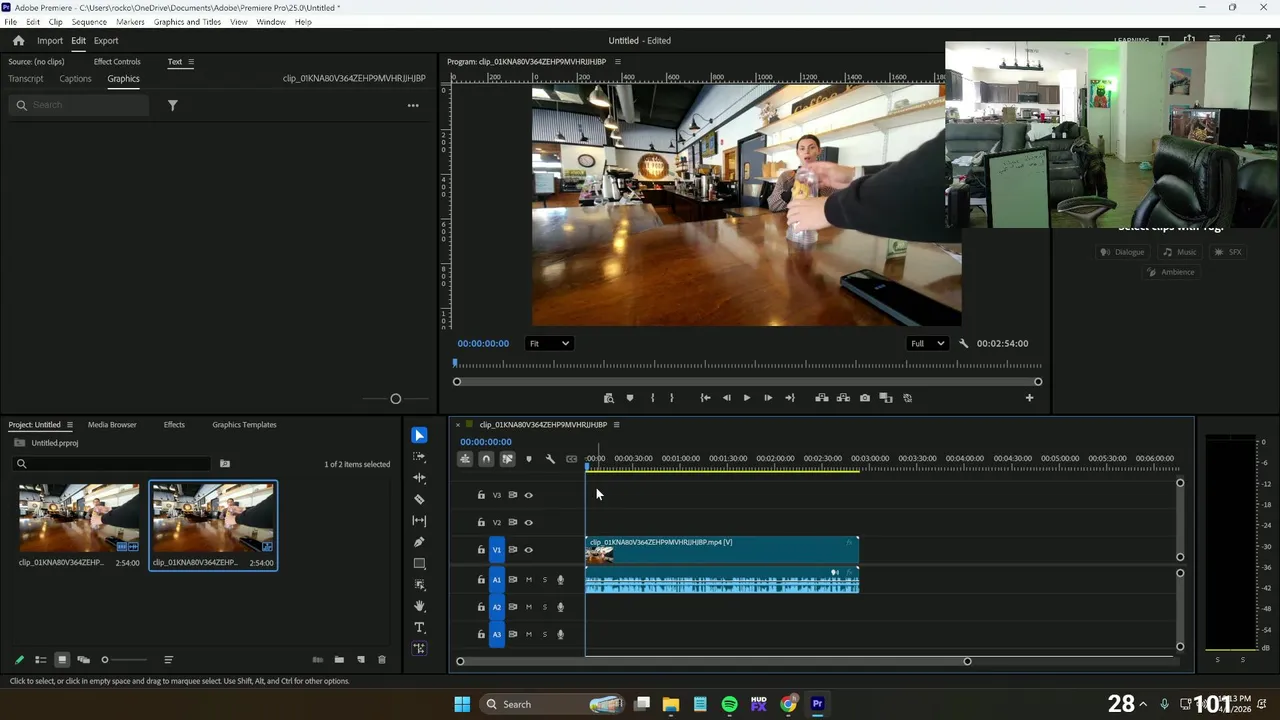Image resolution: width=1280 pixels, height=720 pixels.
Task: Solo audio track A2
Action: (x=545, y=607)
